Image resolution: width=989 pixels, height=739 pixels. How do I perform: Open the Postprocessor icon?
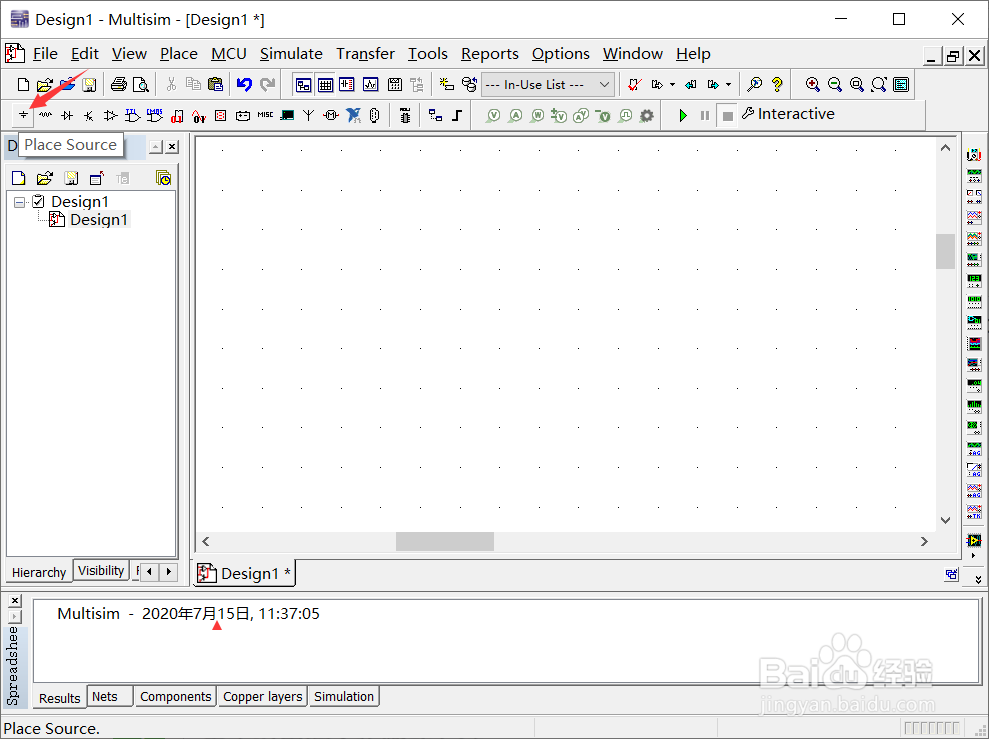[395, 84]
